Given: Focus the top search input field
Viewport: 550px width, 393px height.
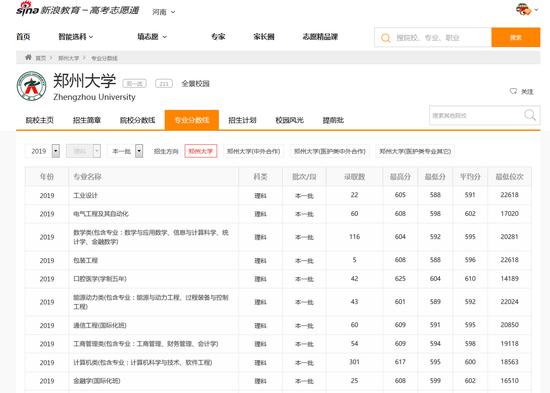Looking at the screenshot, I should [x=433, y=37].
